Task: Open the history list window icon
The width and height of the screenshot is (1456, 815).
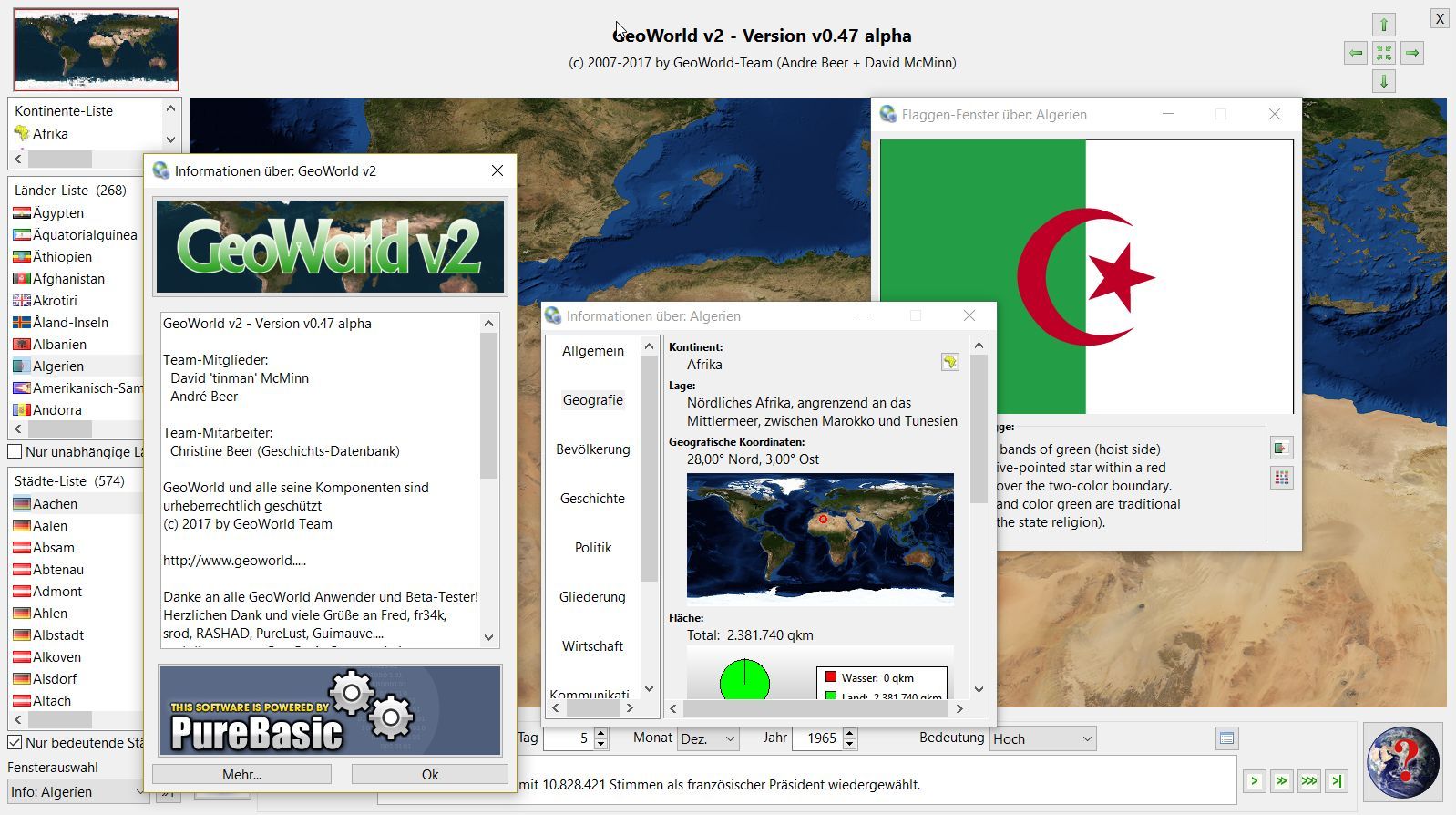Action: click(x=1226, y=738)
